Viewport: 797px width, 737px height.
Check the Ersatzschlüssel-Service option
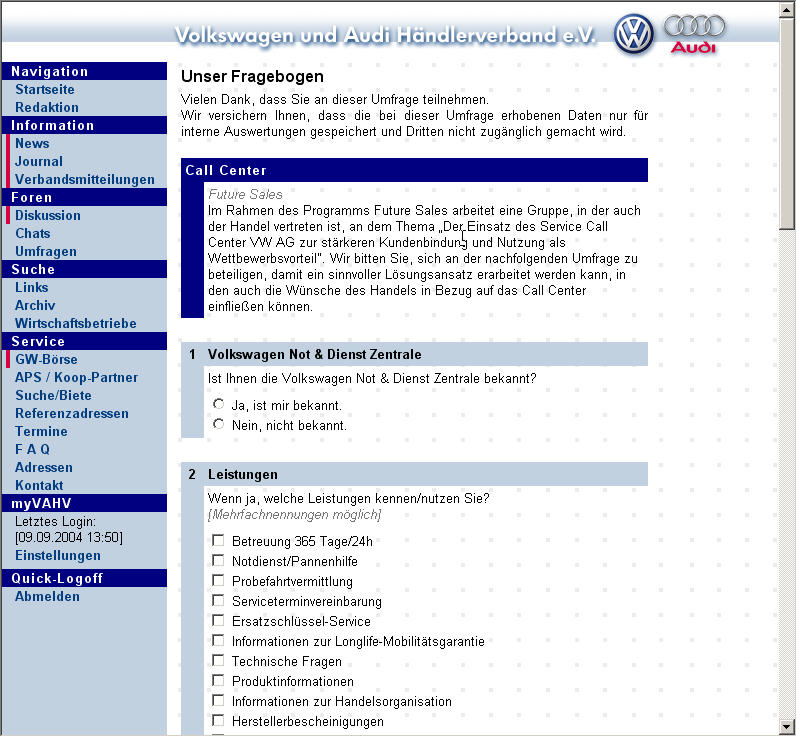(x=218, y=620)
